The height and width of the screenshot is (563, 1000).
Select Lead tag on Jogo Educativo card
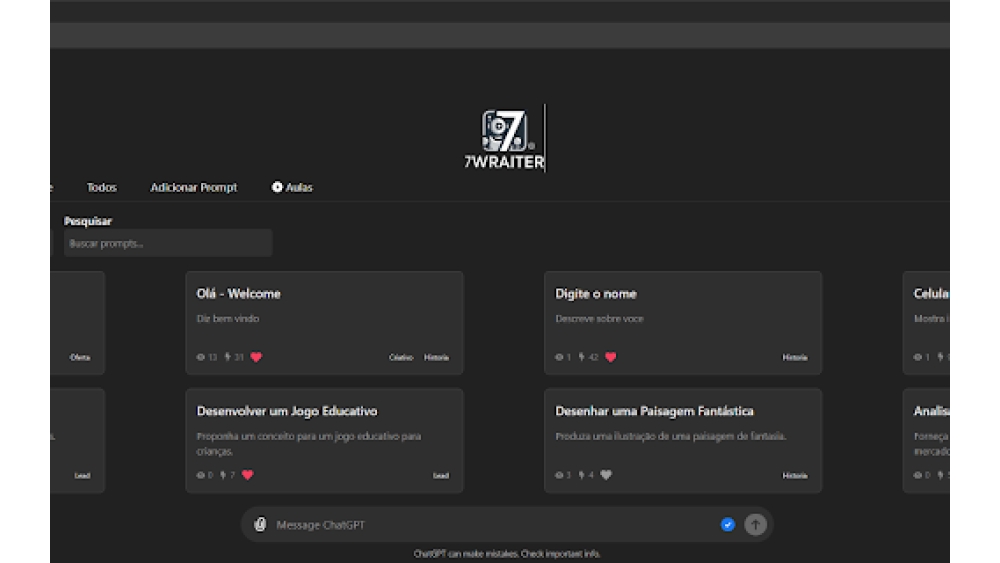click(441, 476)
